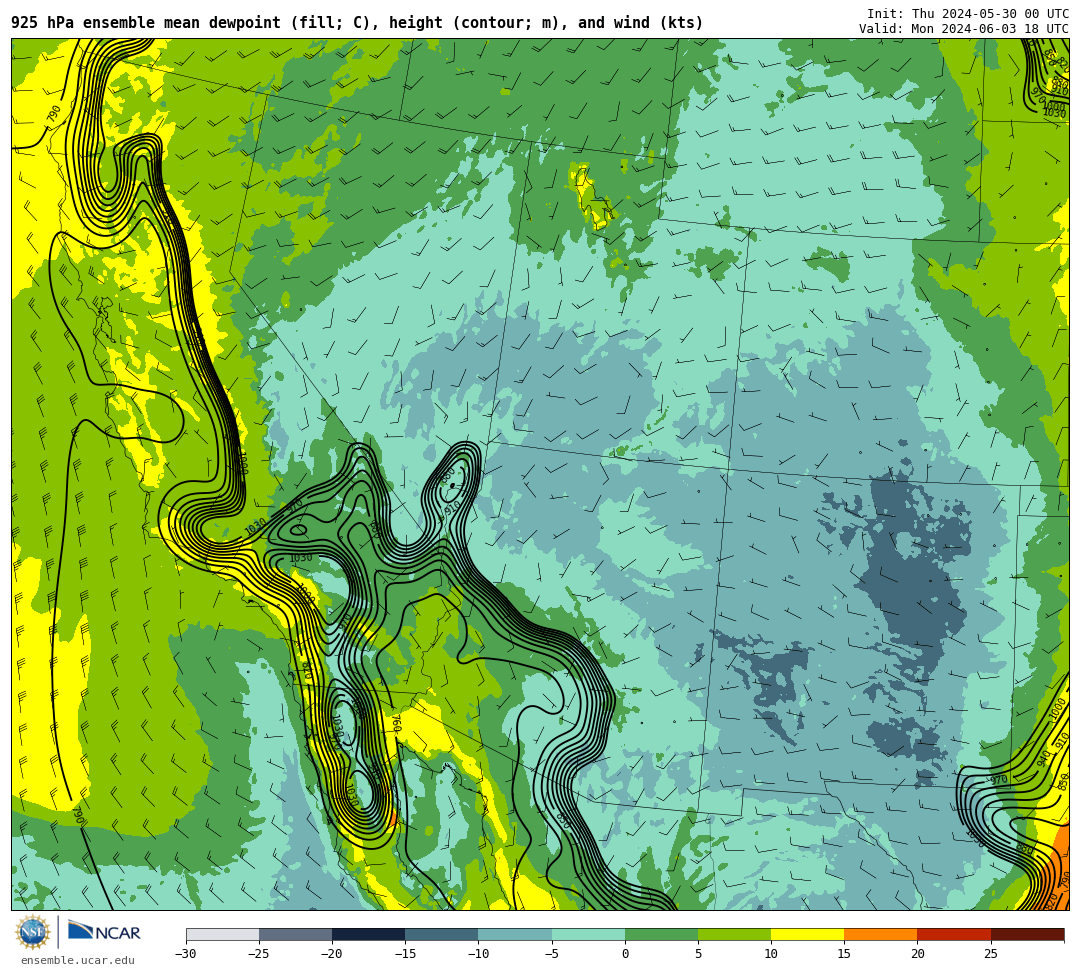Click the -5 to 0 color bar segment
The height and width of the screenshot is (973, 1080).
(588, 934)
